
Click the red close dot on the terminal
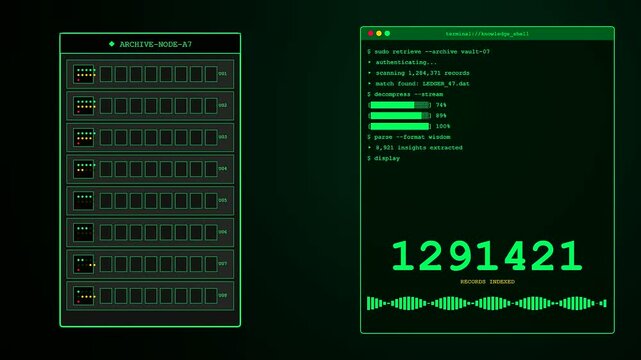tap(370, 34)
